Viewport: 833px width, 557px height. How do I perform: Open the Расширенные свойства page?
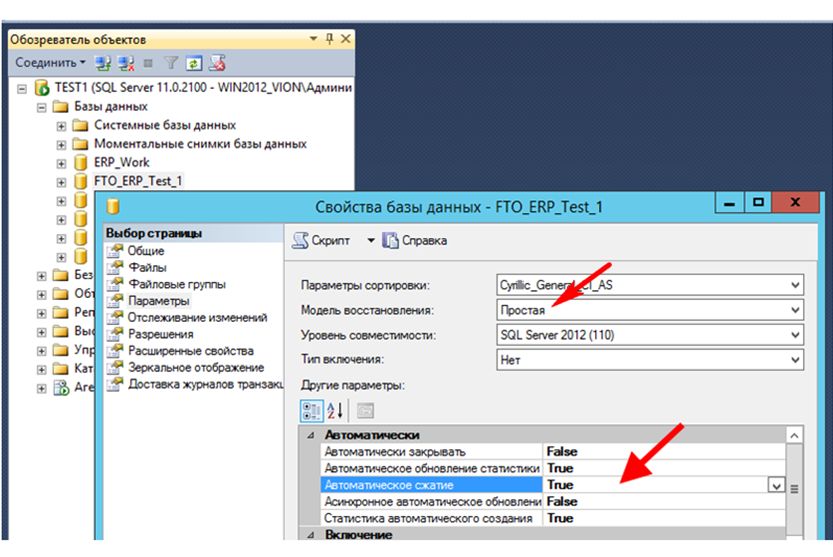(x=191, y=351)
